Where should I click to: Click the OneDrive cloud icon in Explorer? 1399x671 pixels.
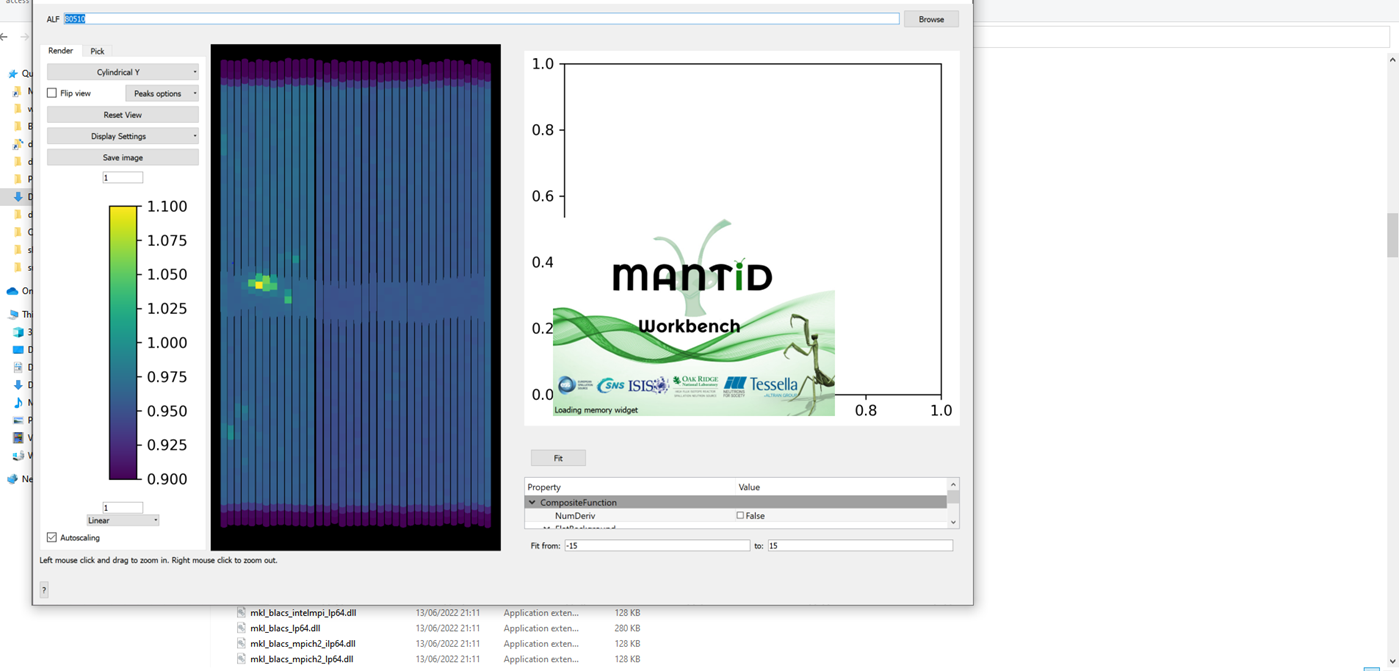(x=12, y=291)
